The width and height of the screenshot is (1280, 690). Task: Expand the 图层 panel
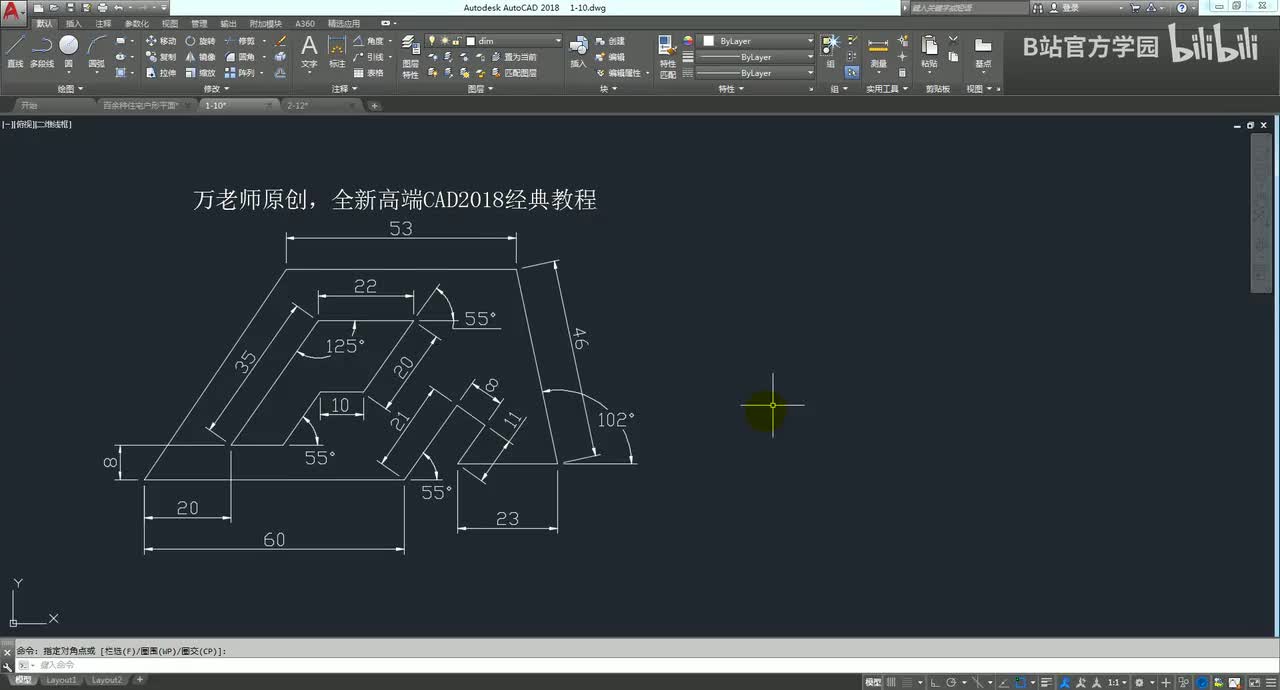(x=480, y=89)
